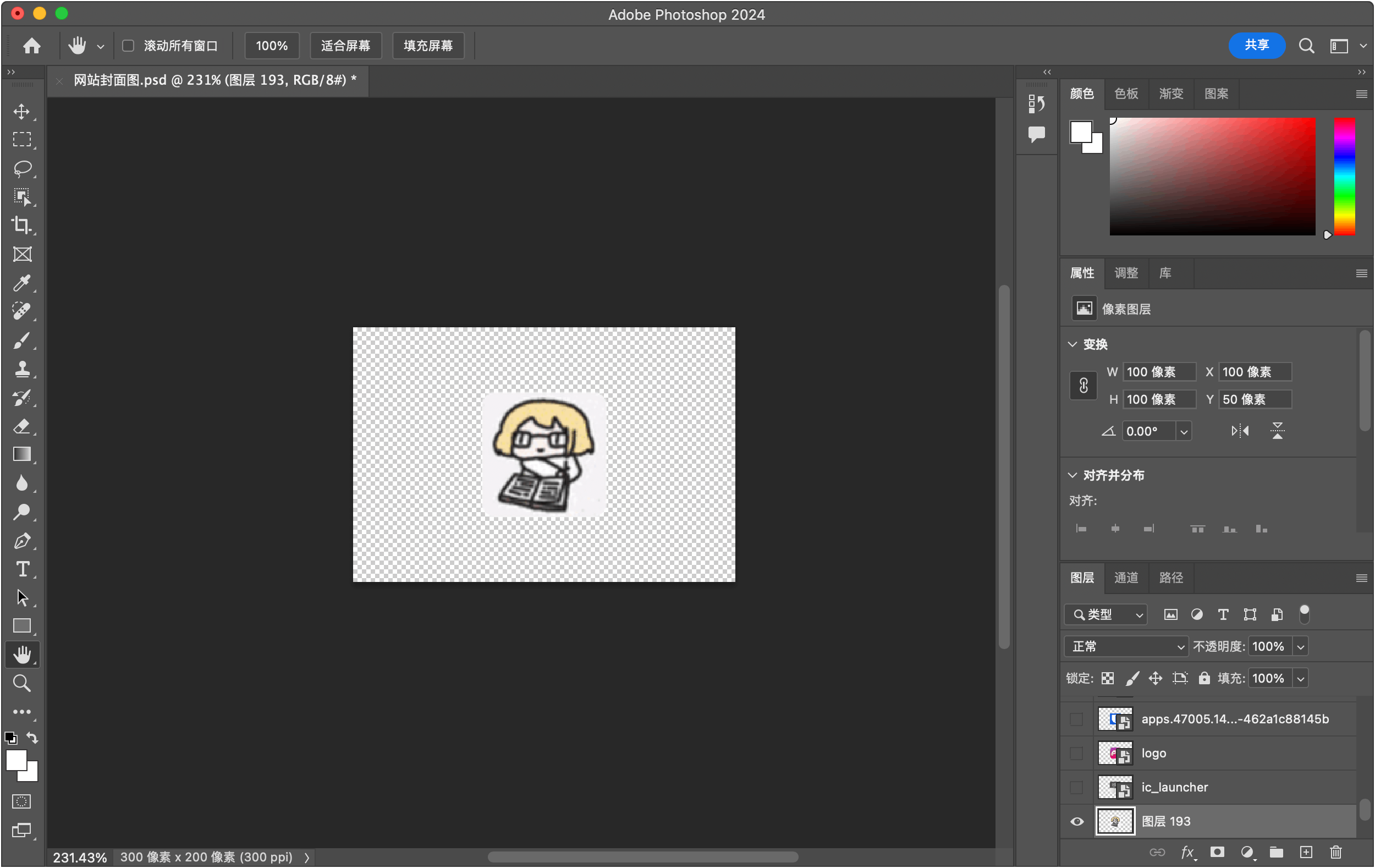Enable the 滚动所有窗口 checkbox

pos(129,46)
